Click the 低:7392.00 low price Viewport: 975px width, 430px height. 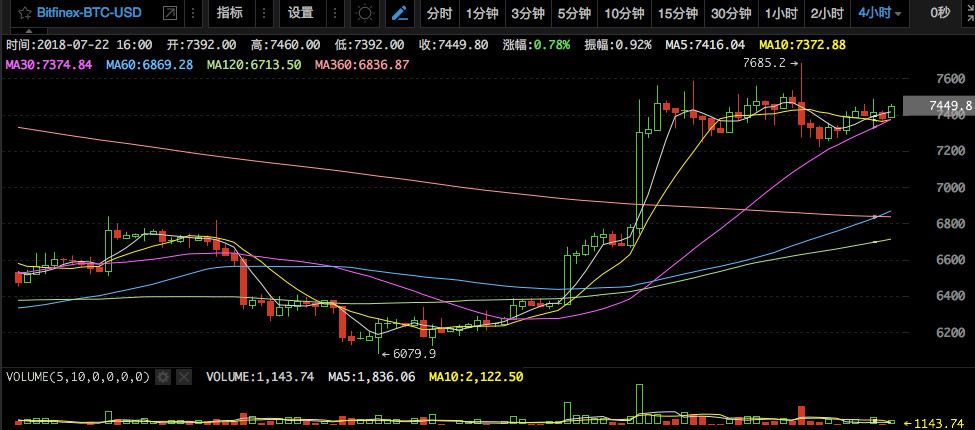tap(369, 45)
